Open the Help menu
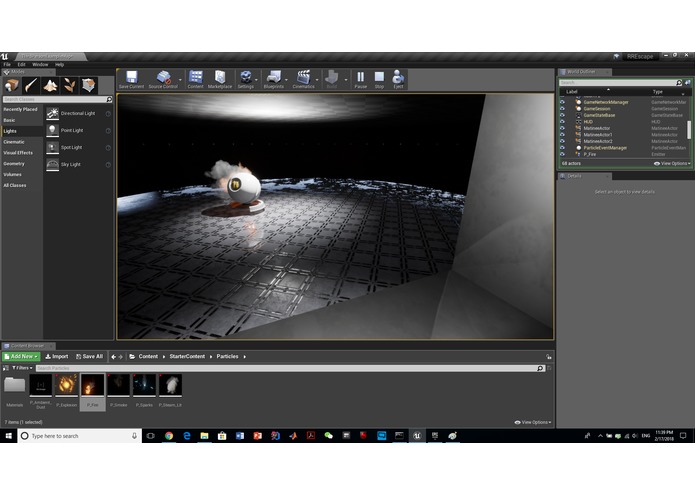 click(59, 65)
